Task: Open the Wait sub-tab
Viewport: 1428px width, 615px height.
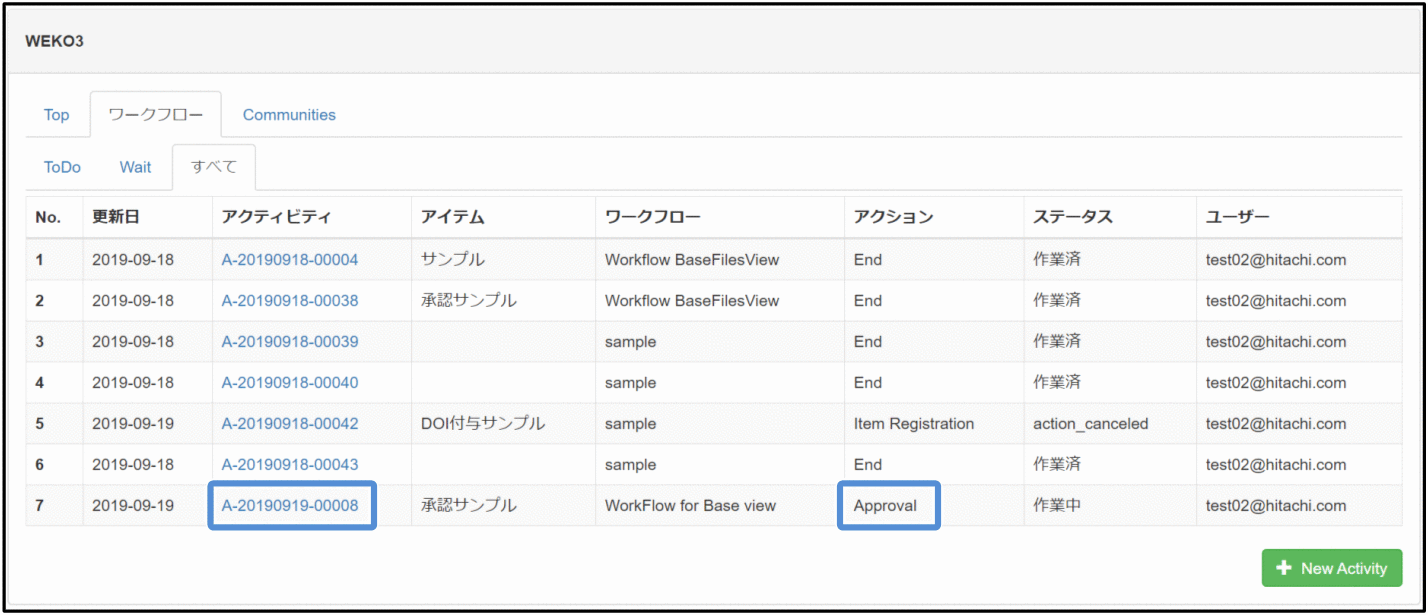Action: tap(135, 167)
